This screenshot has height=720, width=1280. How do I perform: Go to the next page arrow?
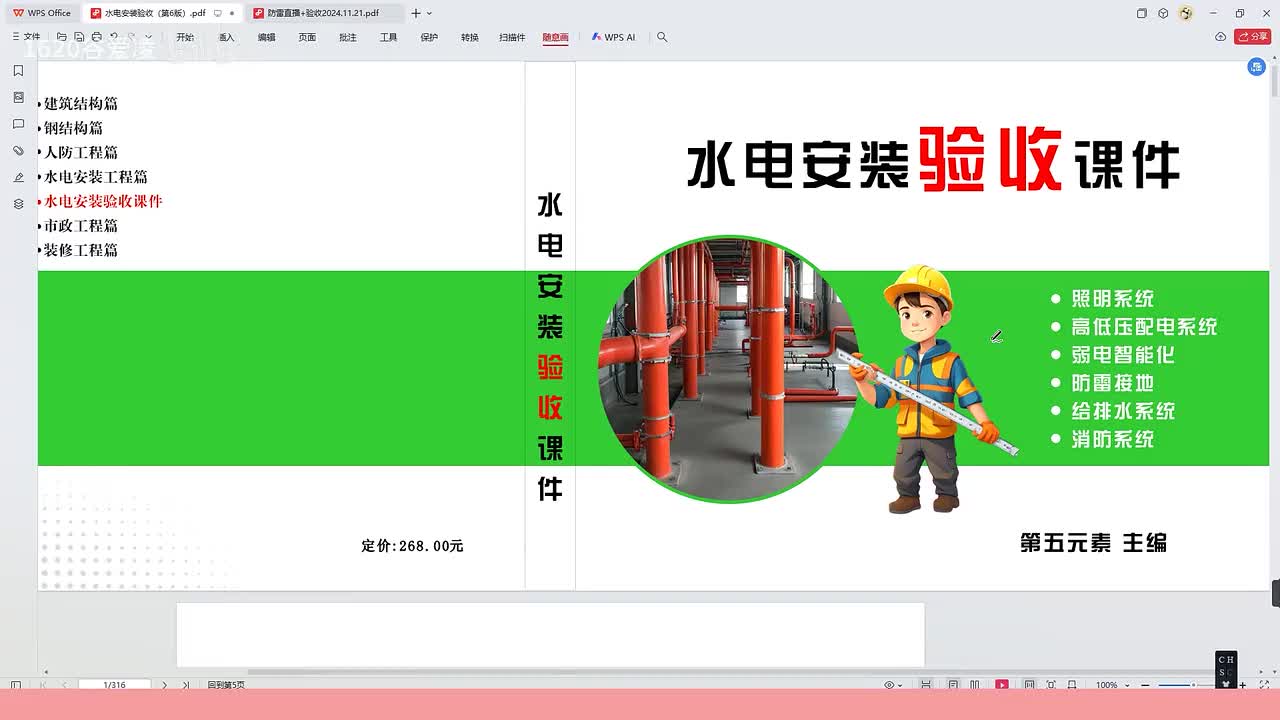point(164,685)
